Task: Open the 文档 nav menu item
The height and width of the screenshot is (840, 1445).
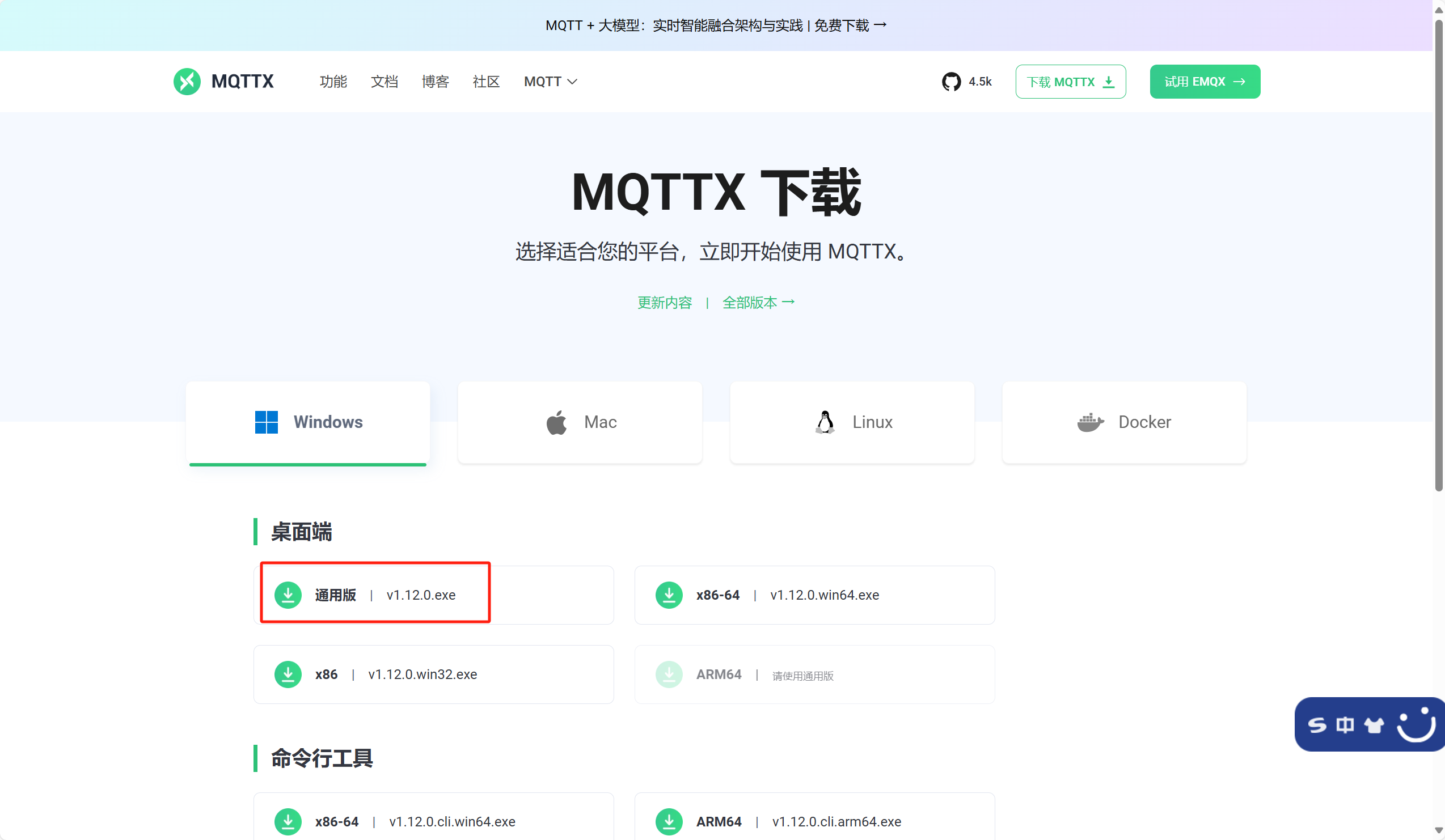Action: pos(384,82)
